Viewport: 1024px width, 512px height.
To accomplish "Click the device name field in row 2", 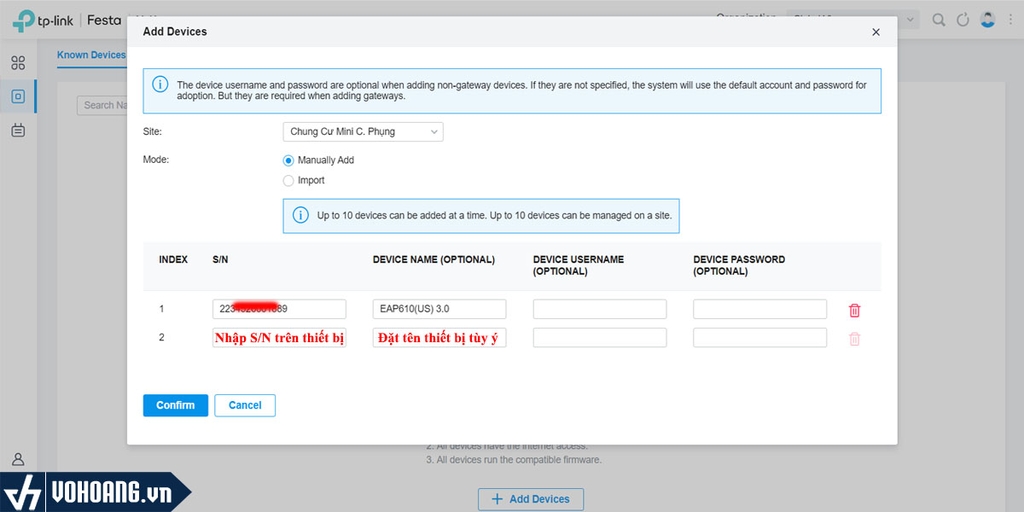I will coord(440,338).
